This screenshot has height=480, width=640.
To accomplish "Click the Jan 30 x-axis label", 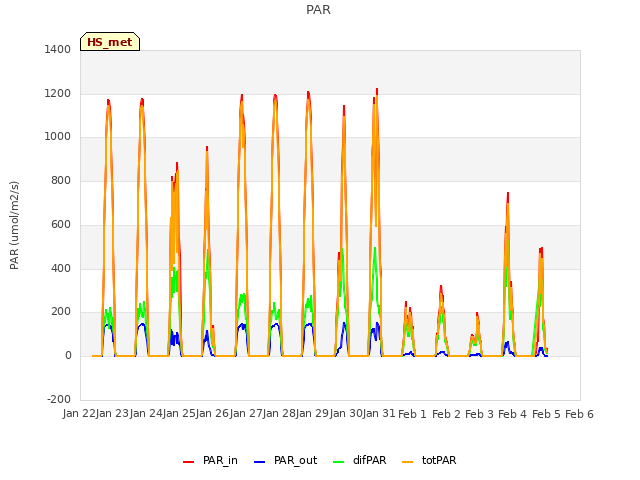I will coord(346,413).
